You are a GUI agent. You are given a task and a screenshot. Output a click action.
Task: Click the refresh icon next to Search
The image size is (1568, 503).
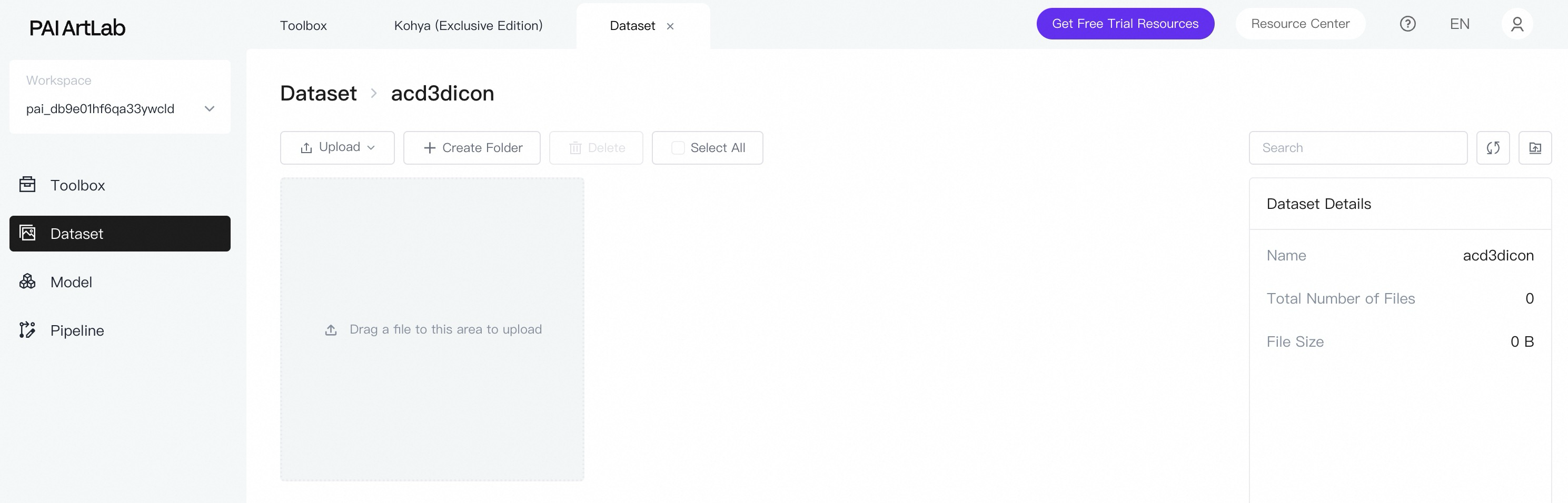[x=1493, y=148]
